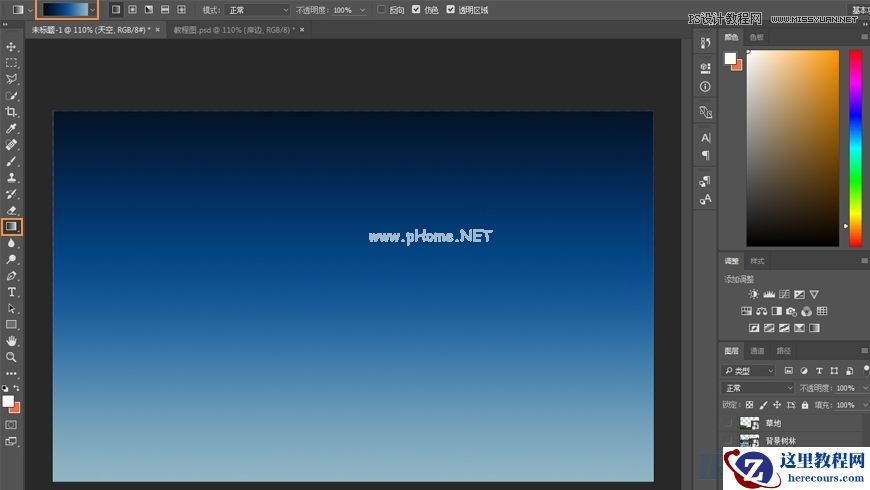Pick a color in the color field
This screenshot has width=870, height=490.
coord(793,148)
